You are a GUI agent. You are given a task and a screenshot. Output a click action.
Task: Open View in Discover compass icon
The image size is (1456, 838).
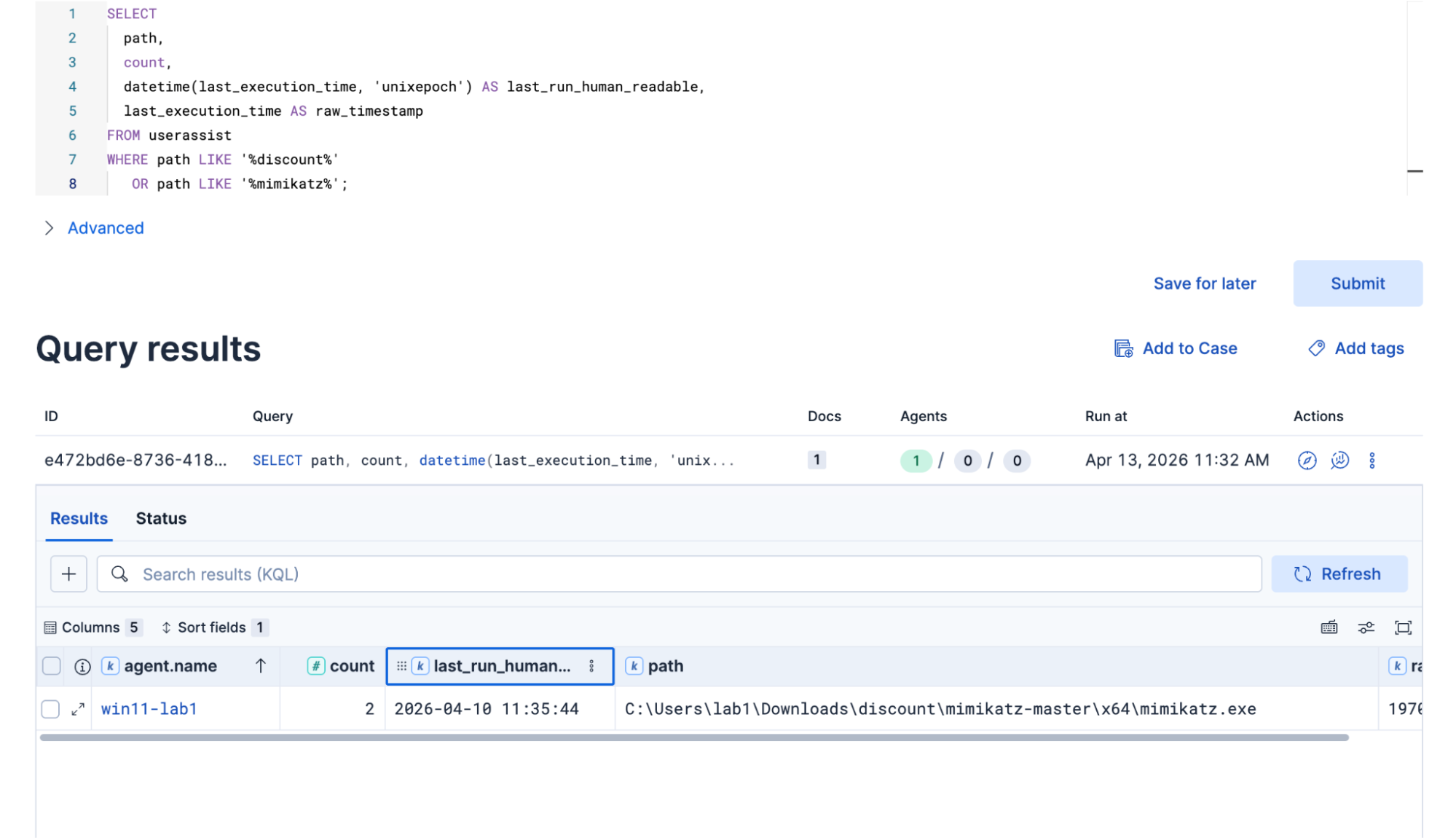click(x=1307, y=461)
